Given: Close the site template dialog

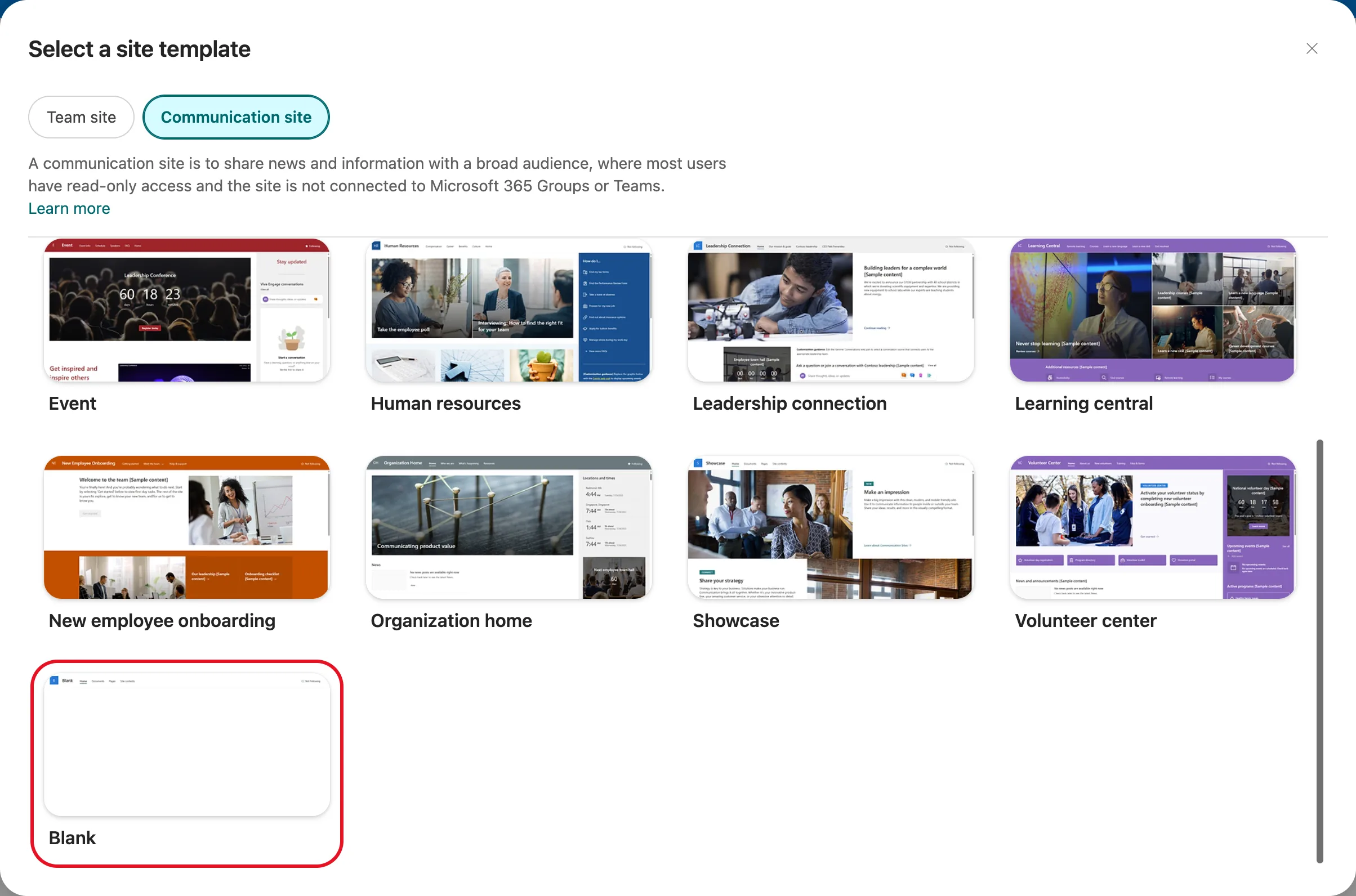Looking at the screenshot, I should [x=1312, y=48].
